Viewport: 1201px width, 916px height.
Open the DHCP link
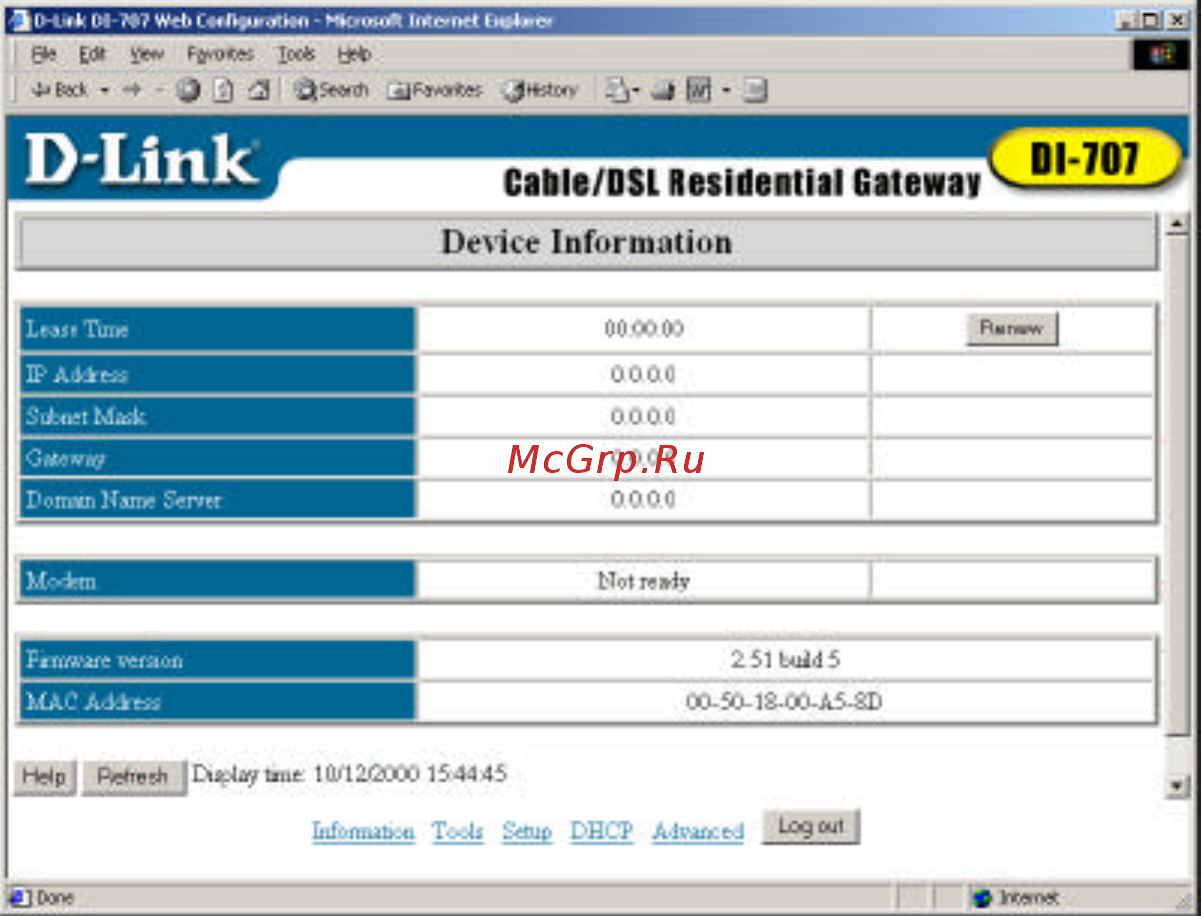point(601,831)
